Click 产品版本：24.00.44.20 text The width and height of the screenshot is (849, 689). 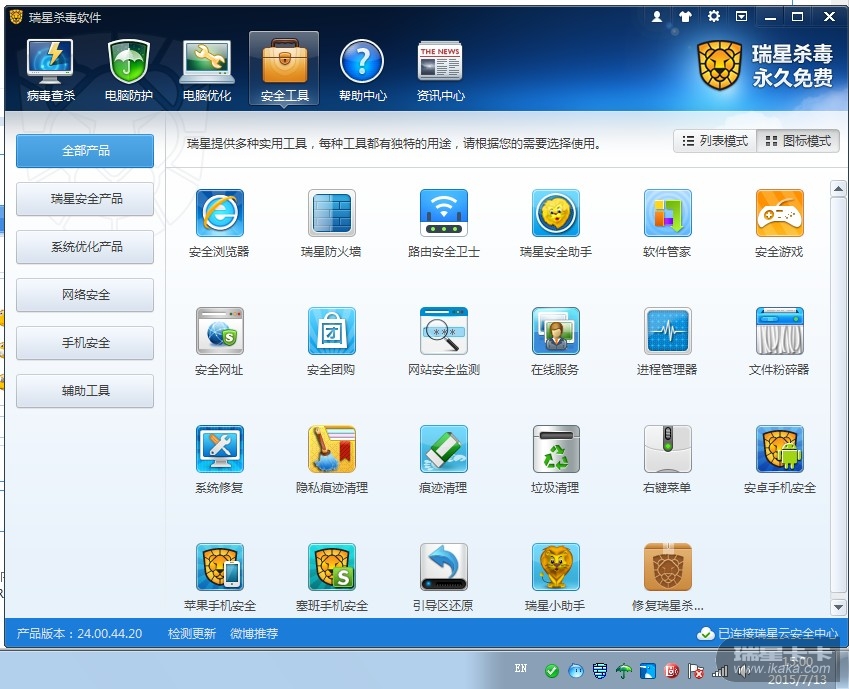[80, 633]
